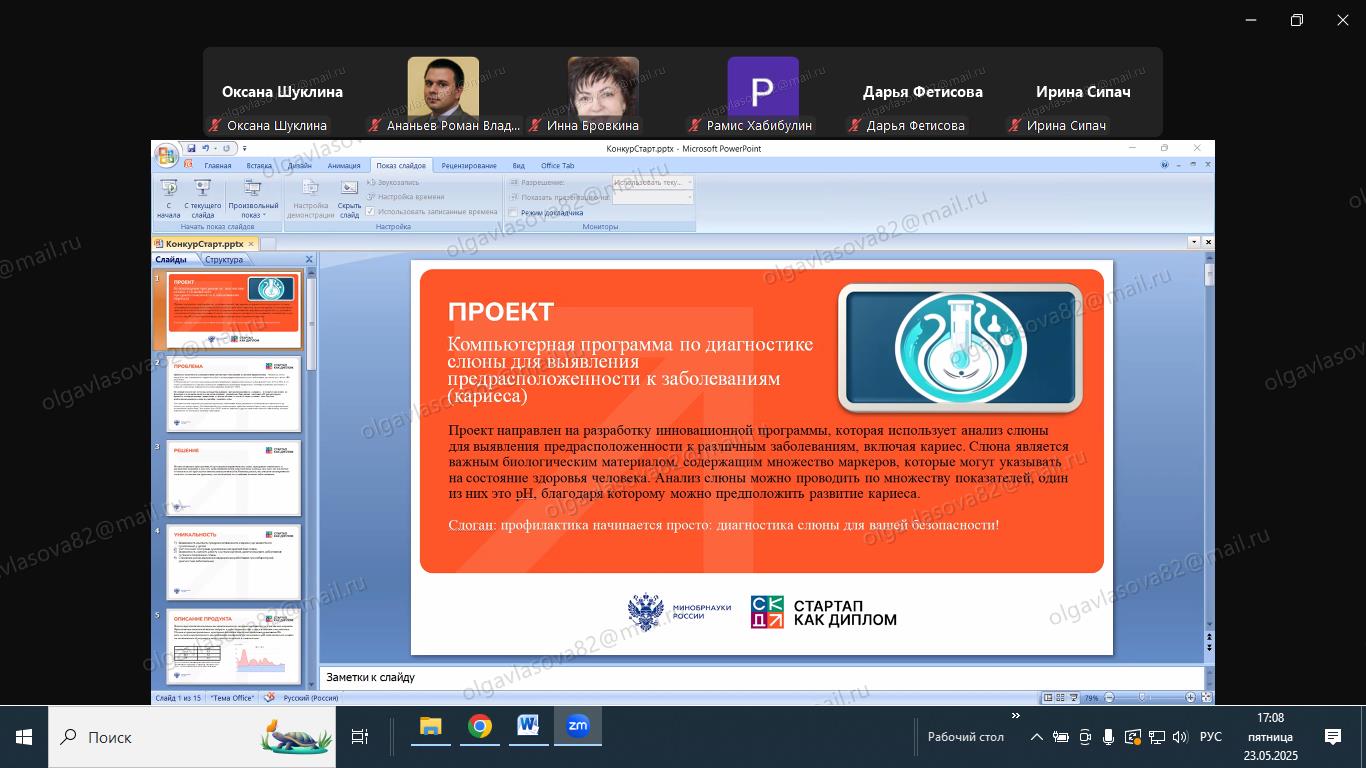The image size is (1366, 768).
Task: Click Русский (Россия) language in status bar
Action: [310, 698]
